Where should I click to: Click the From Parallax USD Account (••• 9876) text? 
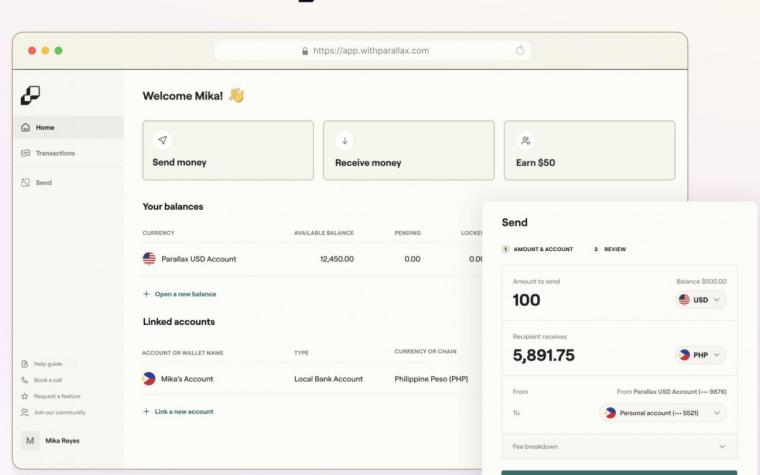(x=672, y=392)
